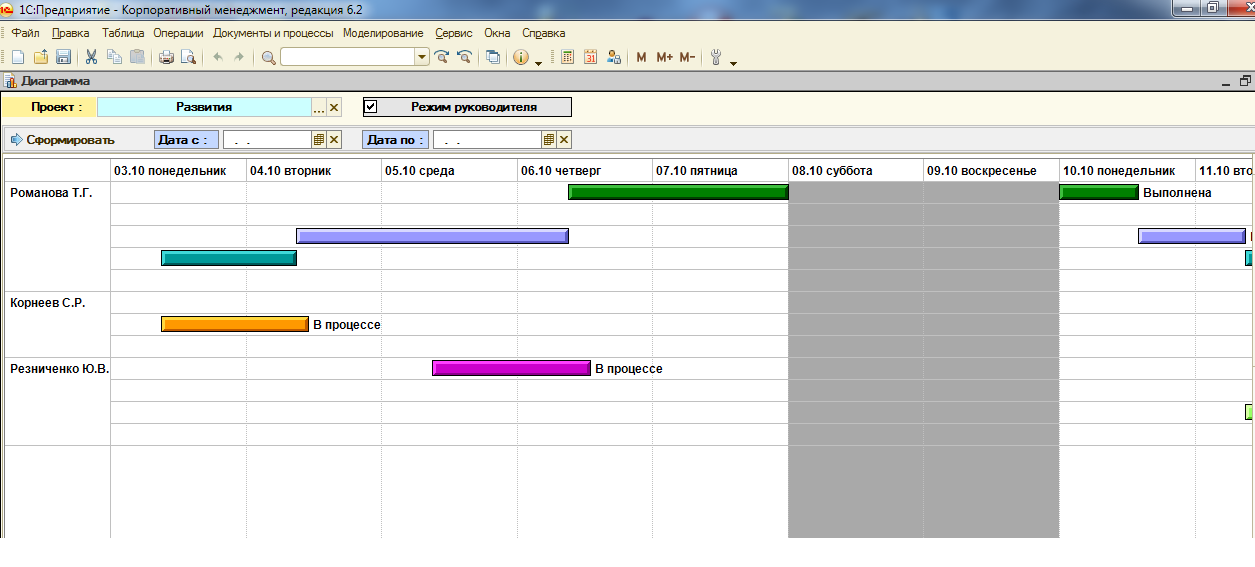Select the long green task bar for Романова on 06.10
Image resolution: width=1255 pixels, height=567 pixels.
click(x=678, y=192)
